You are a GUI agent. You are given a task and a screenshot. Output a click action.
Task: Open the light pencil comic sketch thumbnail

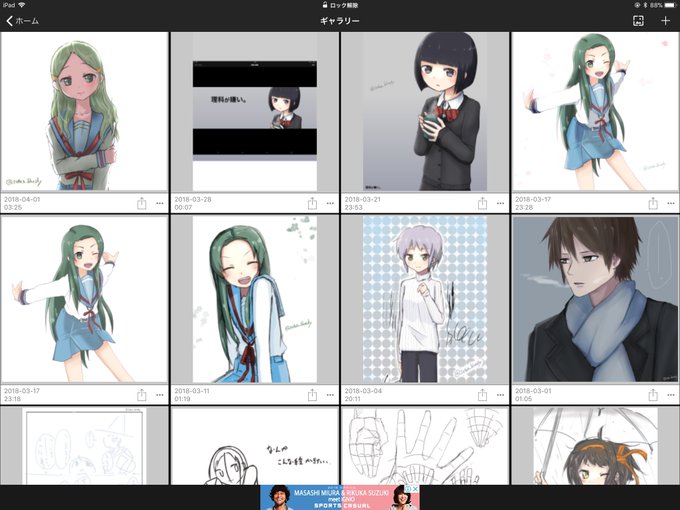(x=84, y=446)
